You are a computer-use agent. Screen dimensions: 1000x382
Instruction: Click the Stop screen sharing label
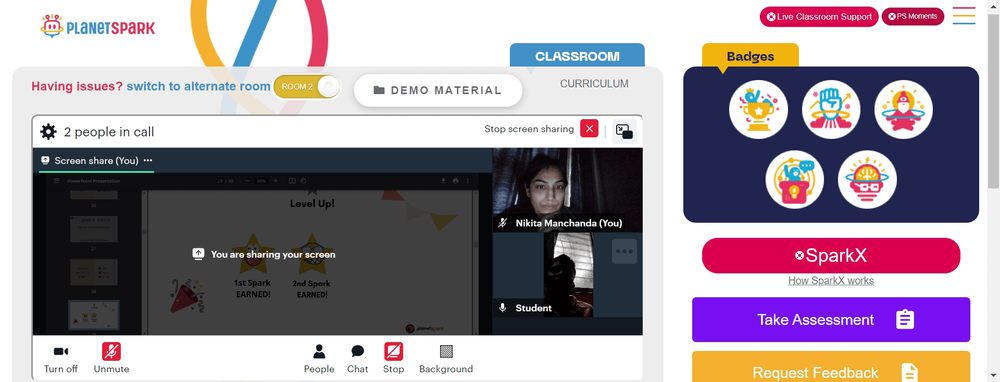529,129
